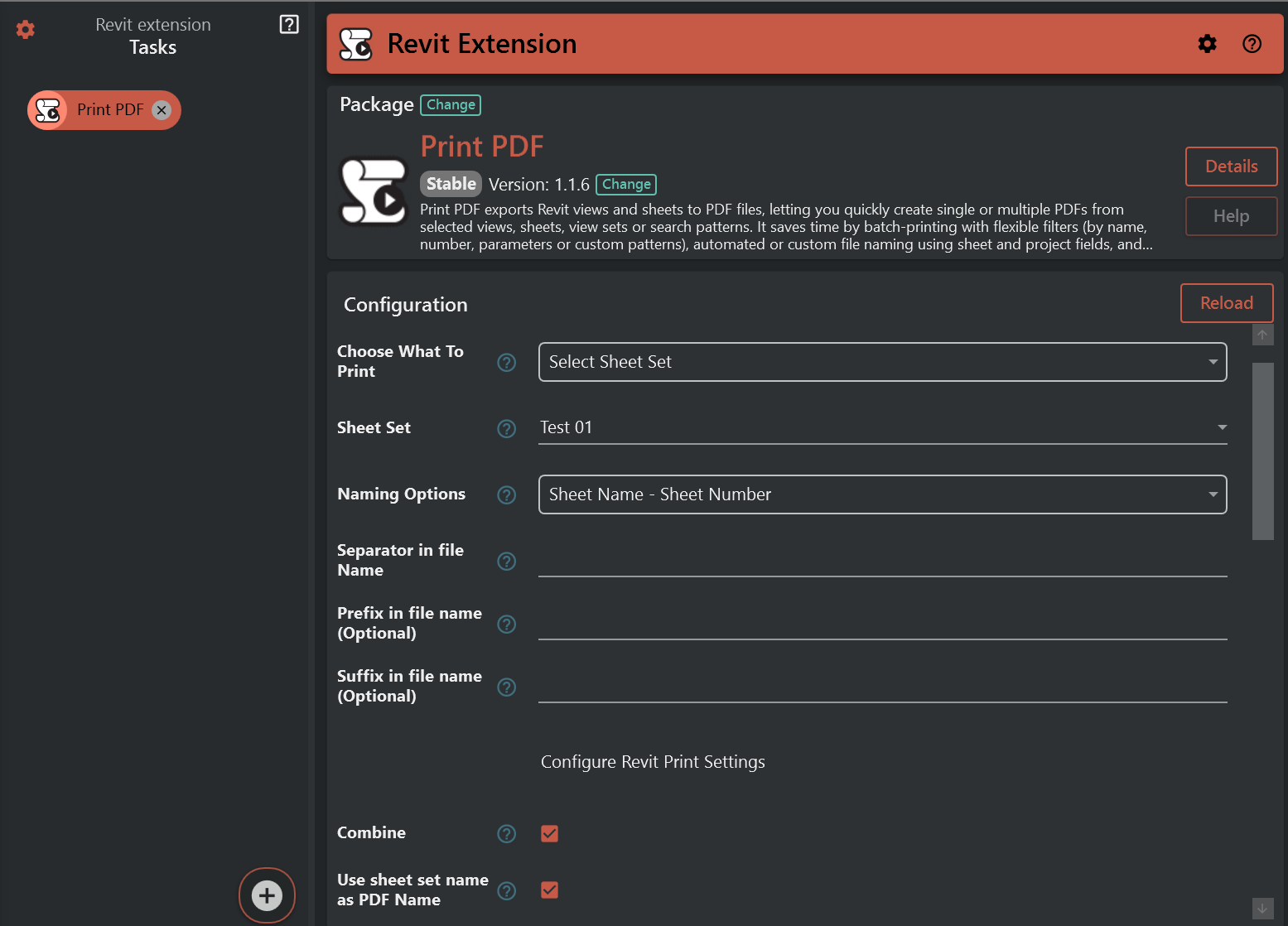
Task: Remove the Print PDF task chip
Action: tap(162, 110)
